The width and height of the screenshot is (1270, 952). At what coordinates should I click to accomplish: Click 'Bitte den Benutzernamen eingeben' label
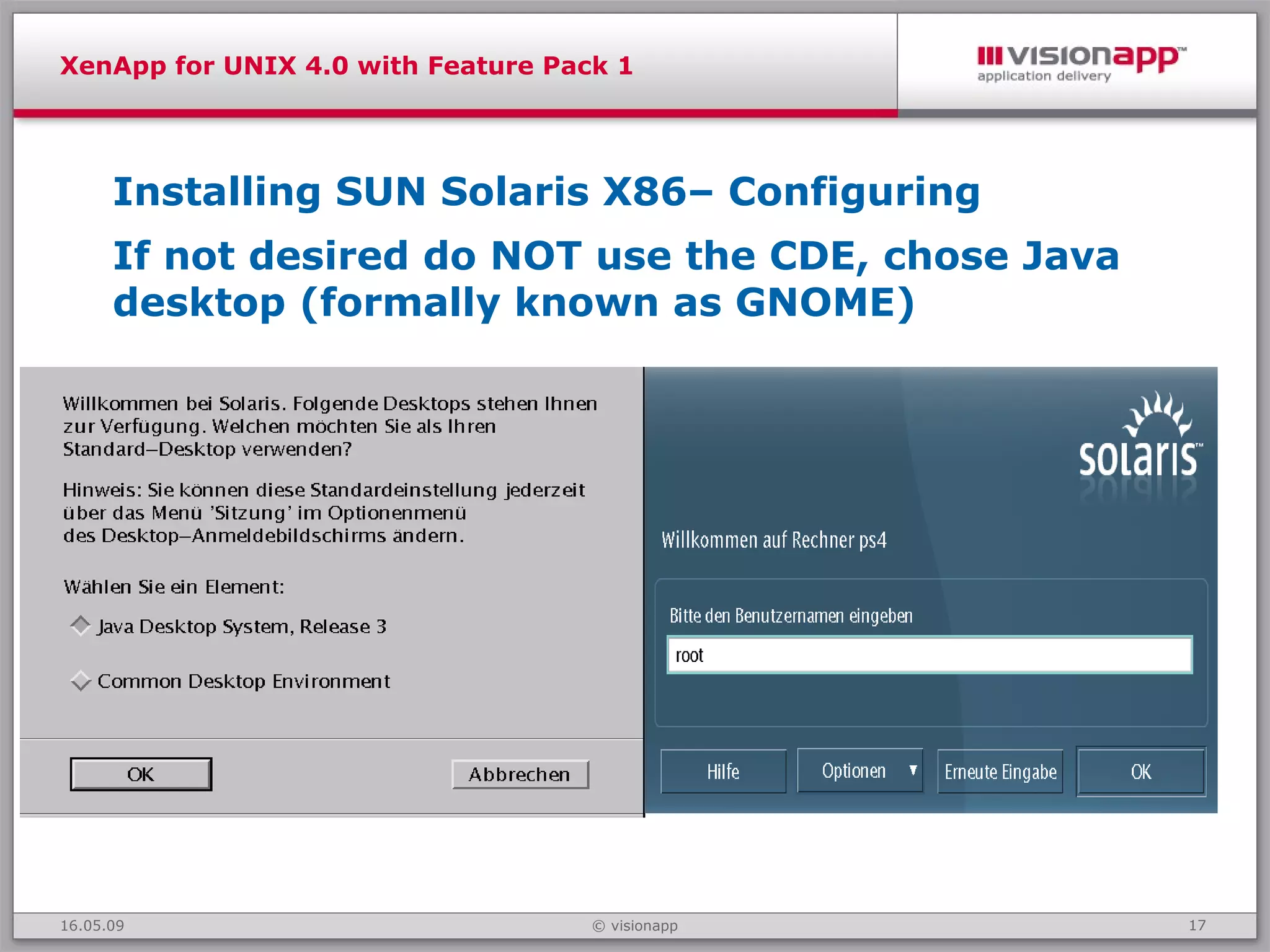click(791, 616)
